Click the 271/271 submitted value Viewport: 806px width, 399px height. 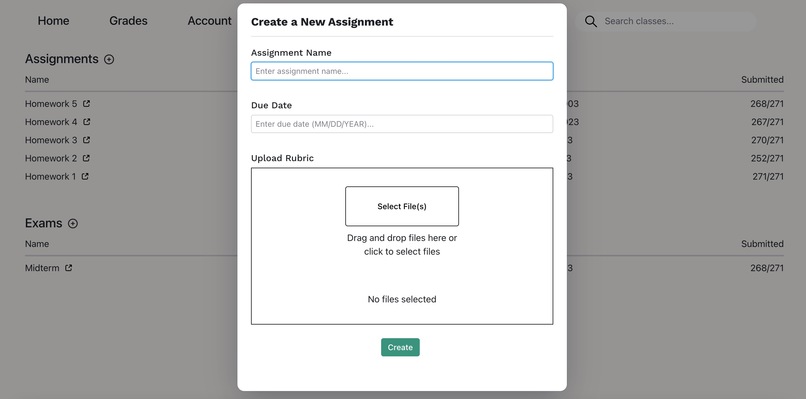coord(768,176)
